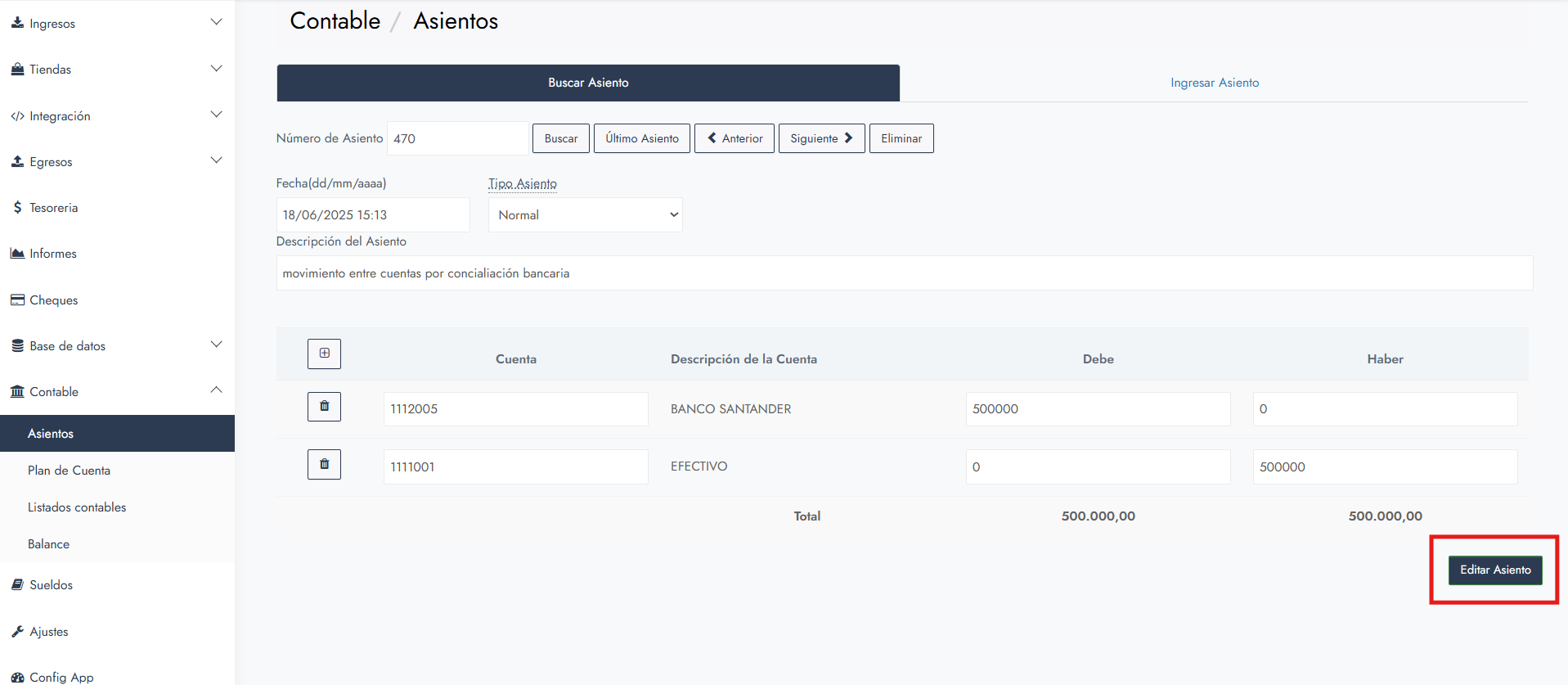Click the Sueldos book icon
The width and height of the screenshot is (1568, 685).
(x=17, y=585)
